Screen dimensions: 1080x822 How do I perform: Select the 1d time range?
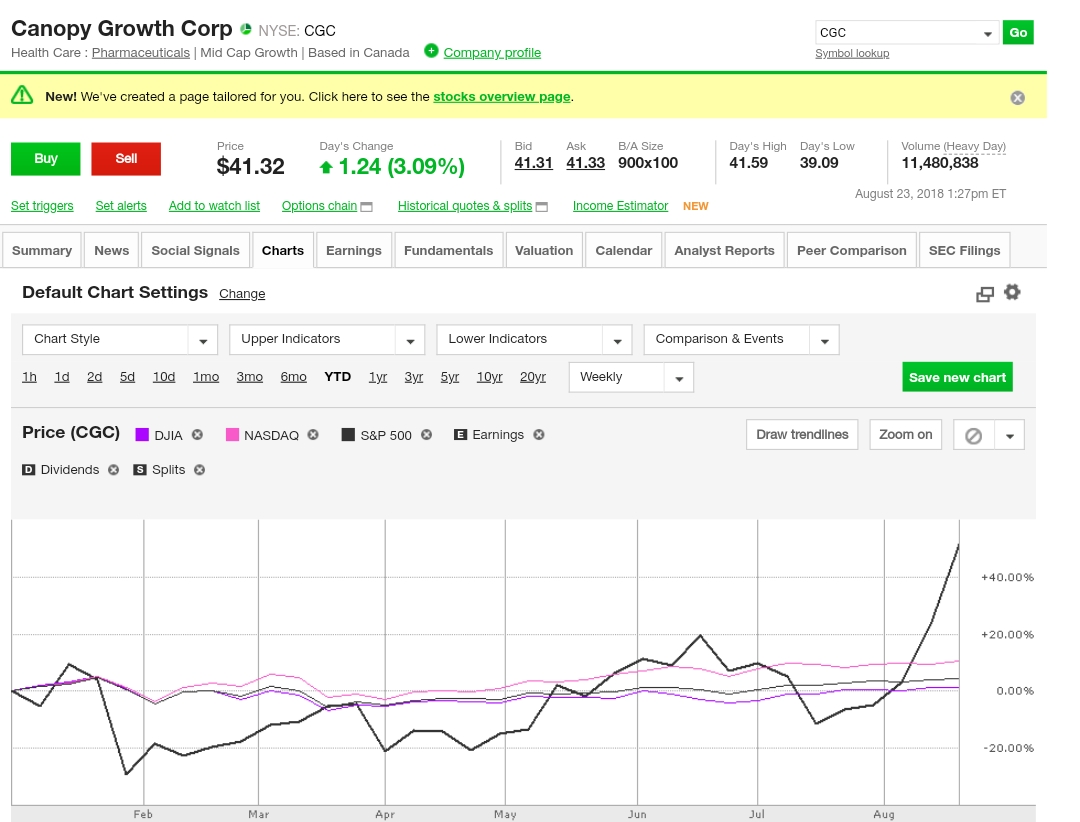pos(62,377)
